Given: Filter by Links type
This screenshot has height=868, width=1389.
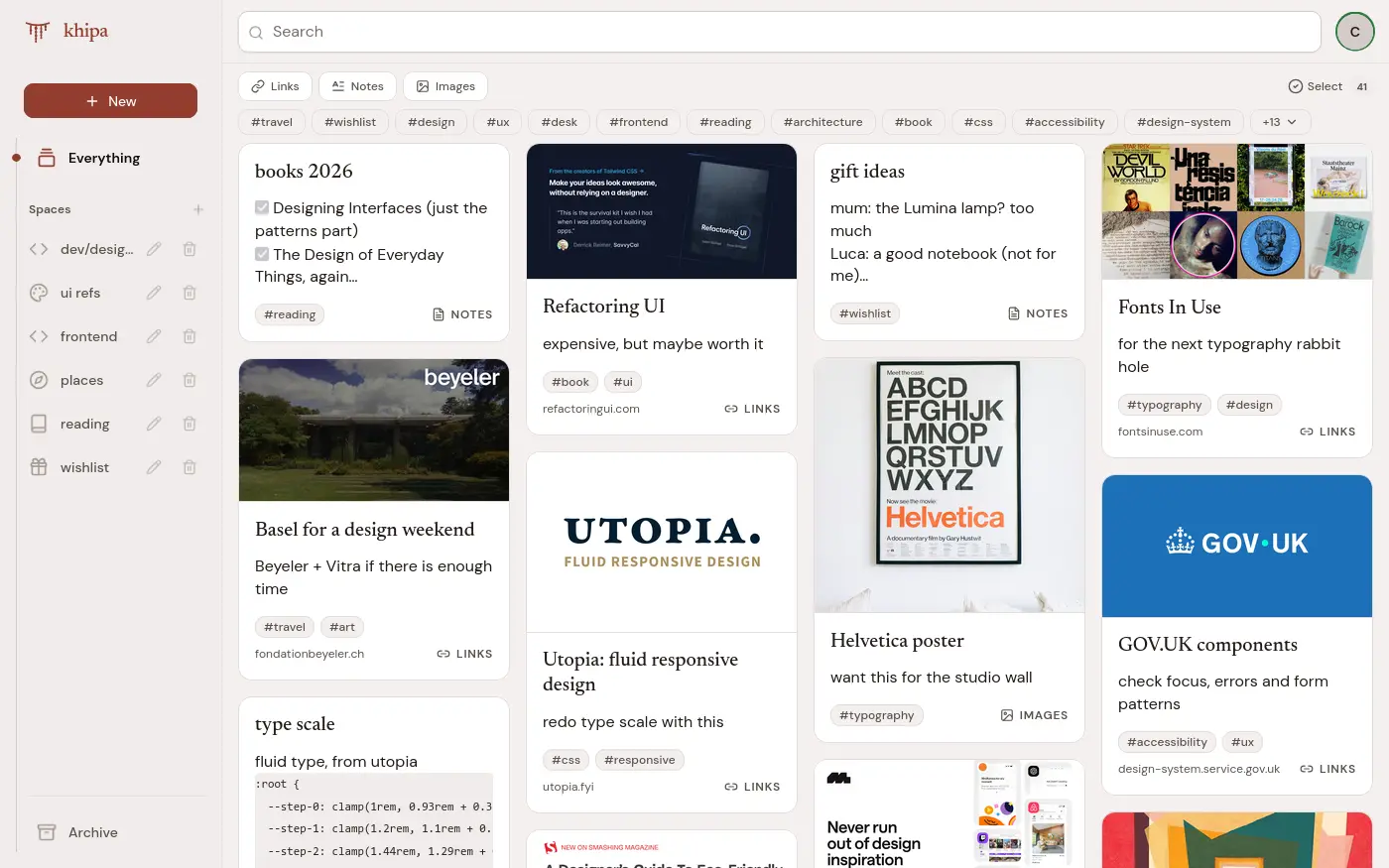Looking at the screenshot, I should tap(275, 86).
